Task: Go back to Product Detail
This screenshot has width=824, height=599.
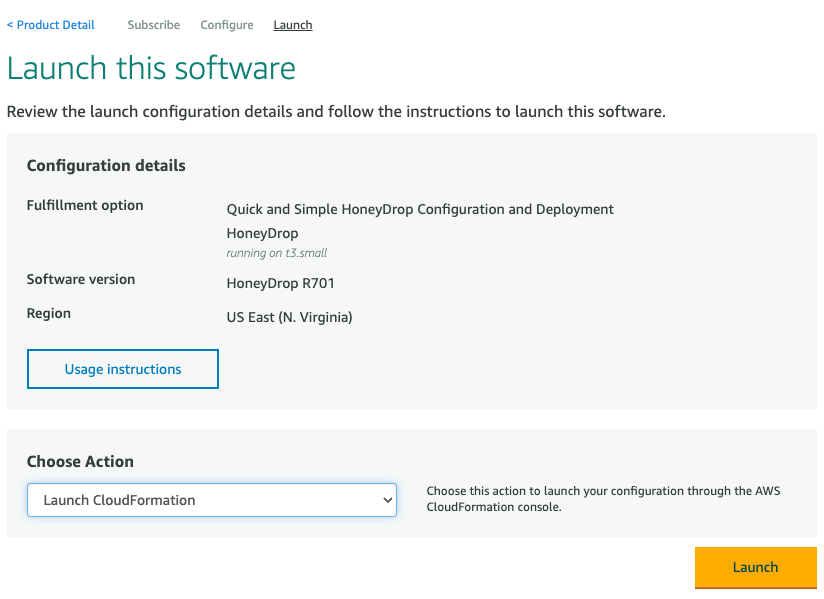Action: tap(50, 25)
